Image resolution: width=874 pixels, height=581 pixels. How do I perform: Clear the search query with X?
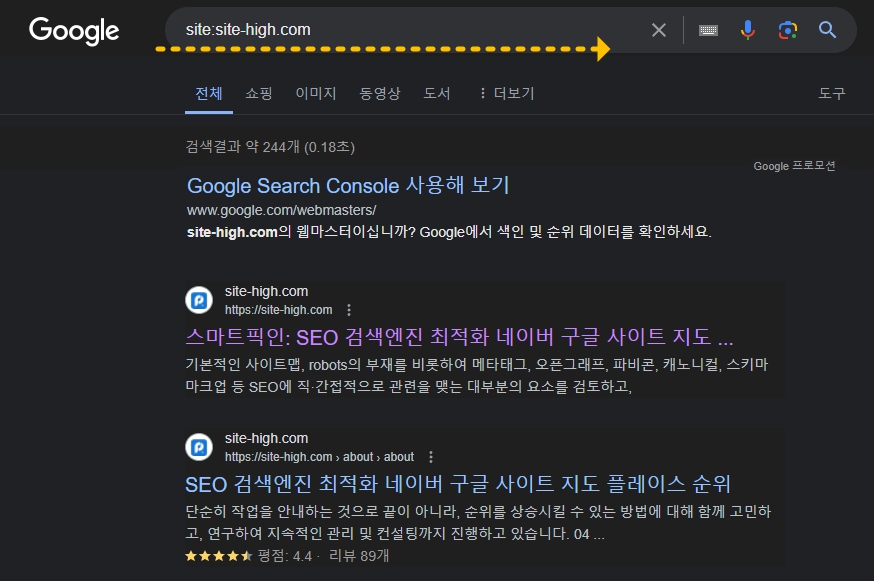coord(659,30)
